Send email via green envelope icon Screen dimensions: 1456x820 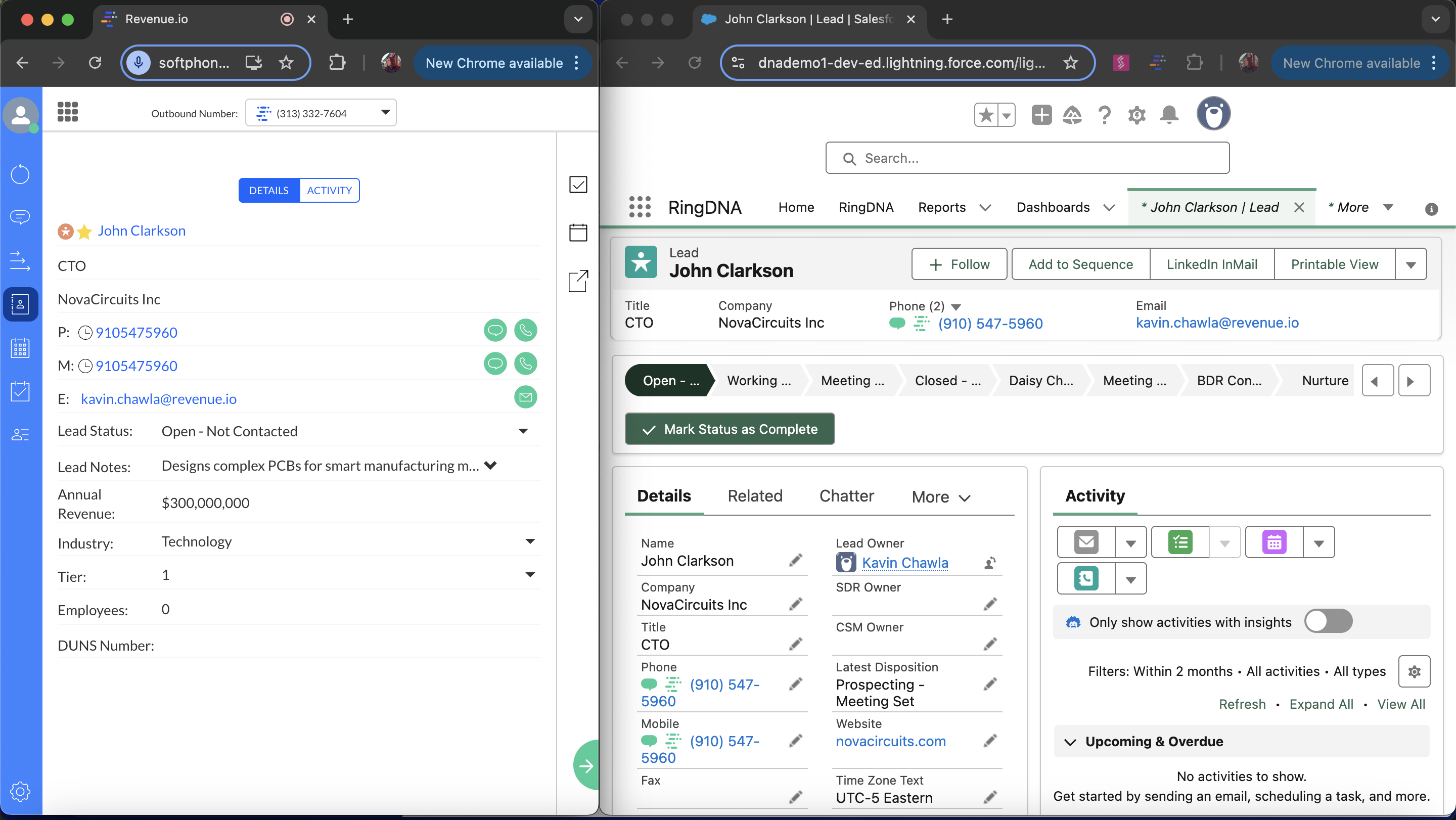525,397
